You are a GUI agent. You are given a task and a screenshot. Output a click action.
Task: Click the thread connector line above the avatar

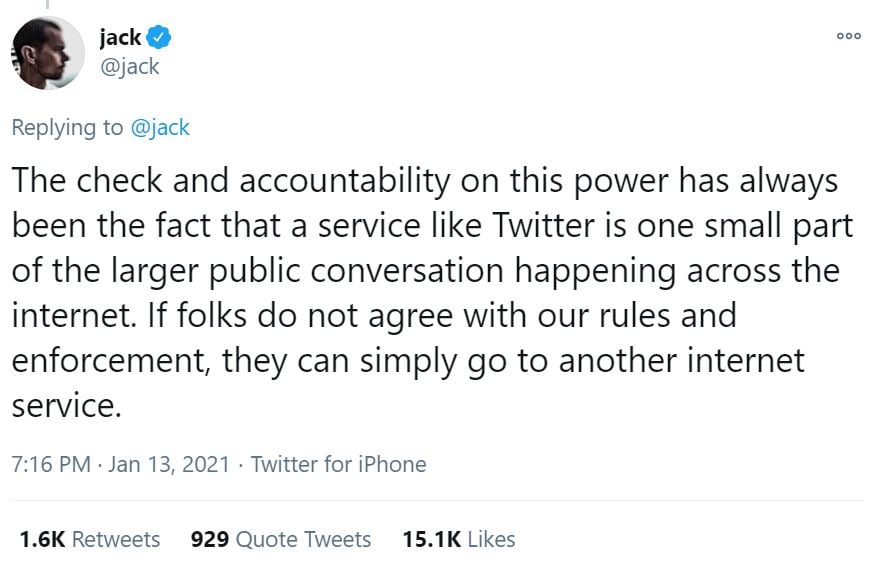click(x=46, y=5)
